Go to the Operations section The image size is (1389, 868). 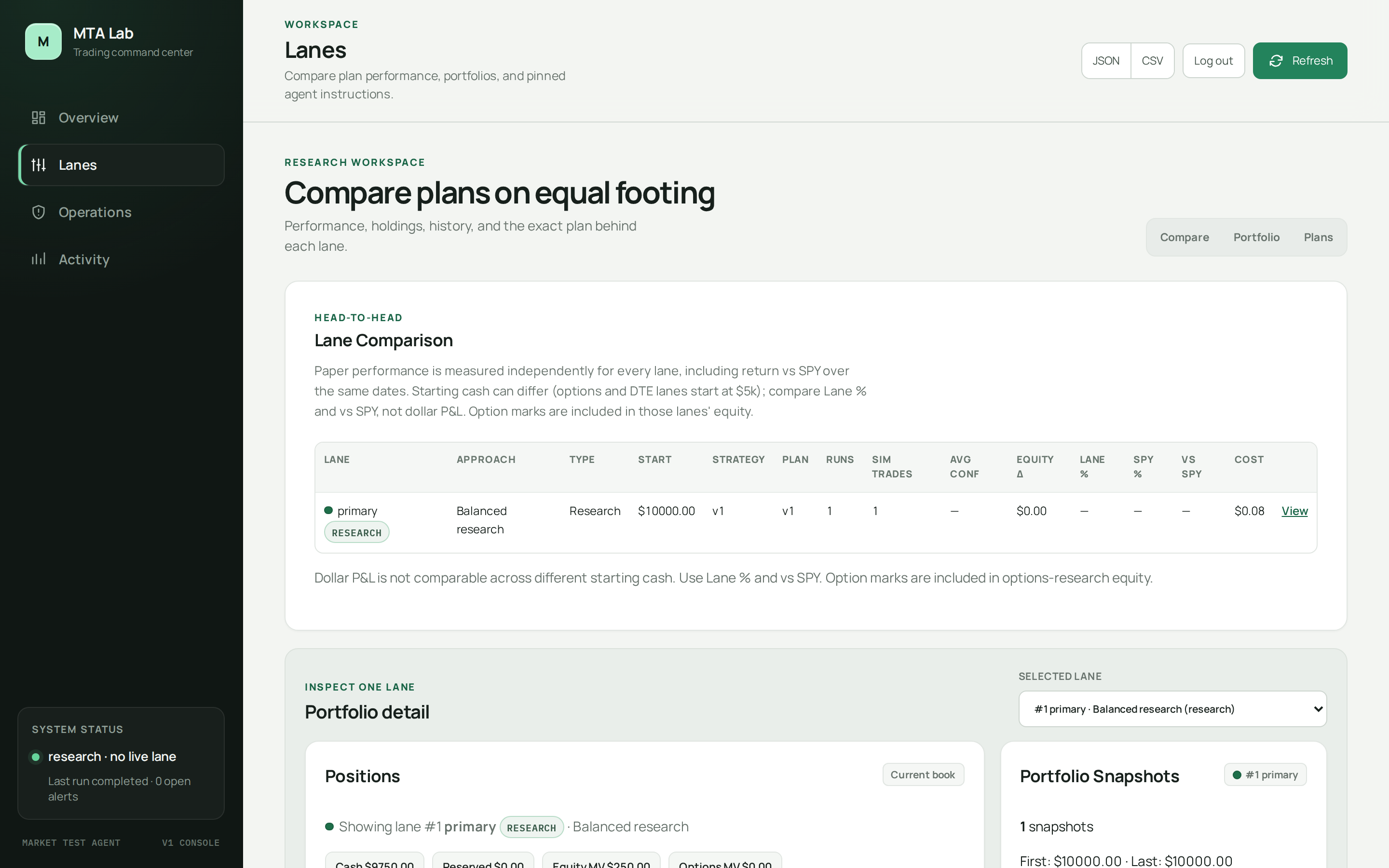121,212
